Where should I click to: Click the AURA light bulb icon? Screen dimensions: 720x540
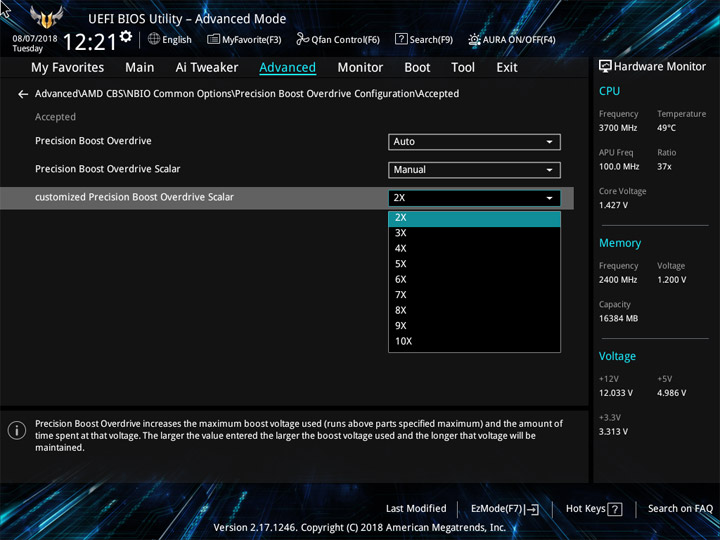[x=474, y=39]
